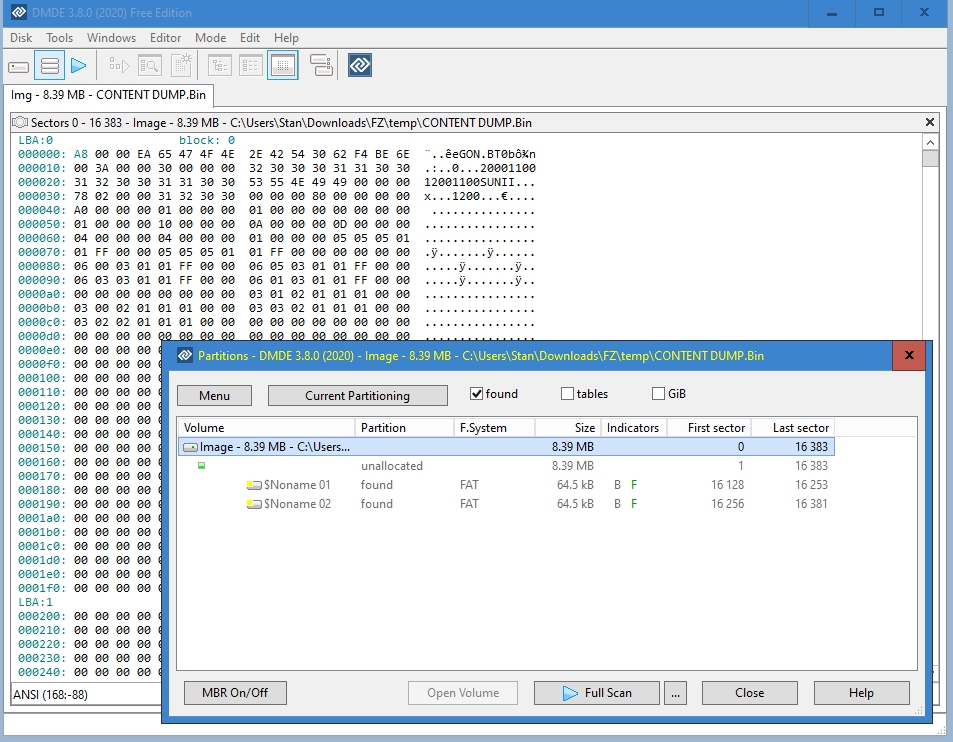Click the offset label 000020:

click(x=42, y=182)
